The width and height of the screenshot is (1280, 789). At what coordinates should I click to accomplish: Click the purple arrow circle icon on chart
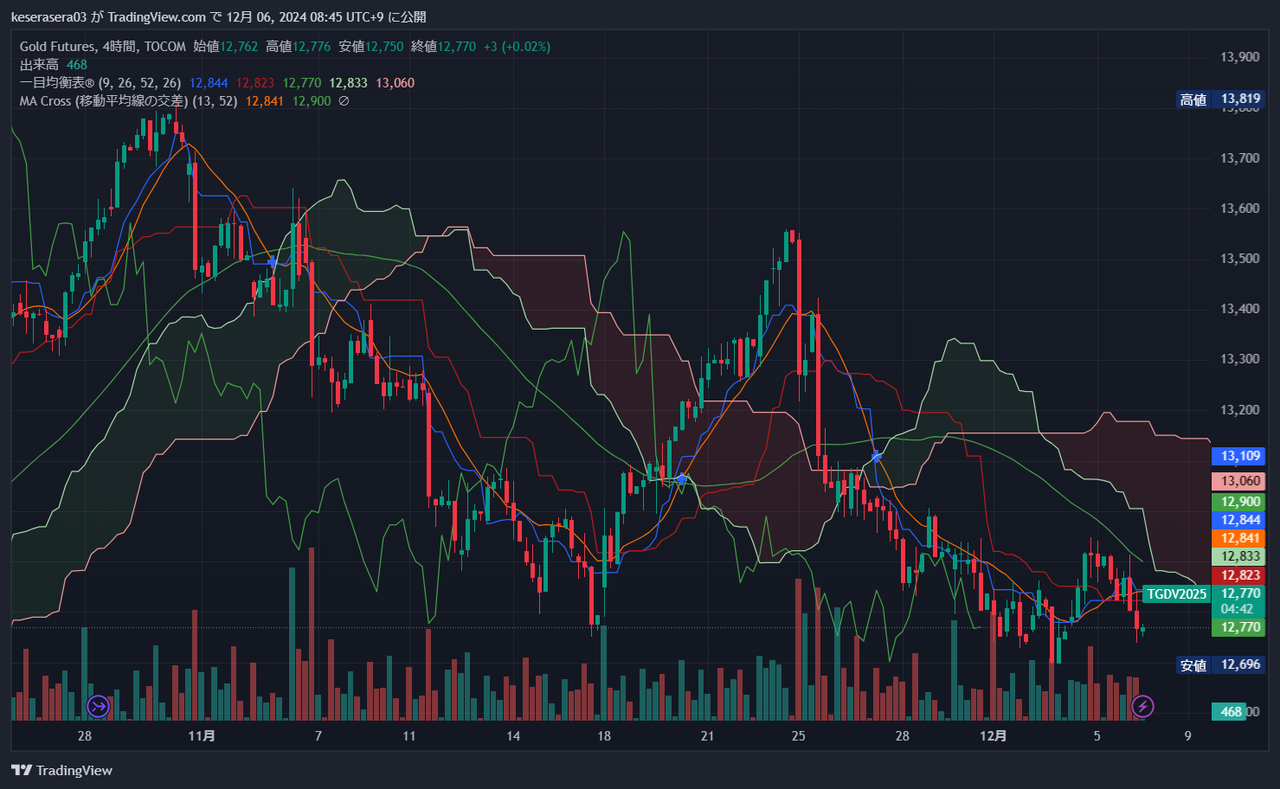coord(98,707)
